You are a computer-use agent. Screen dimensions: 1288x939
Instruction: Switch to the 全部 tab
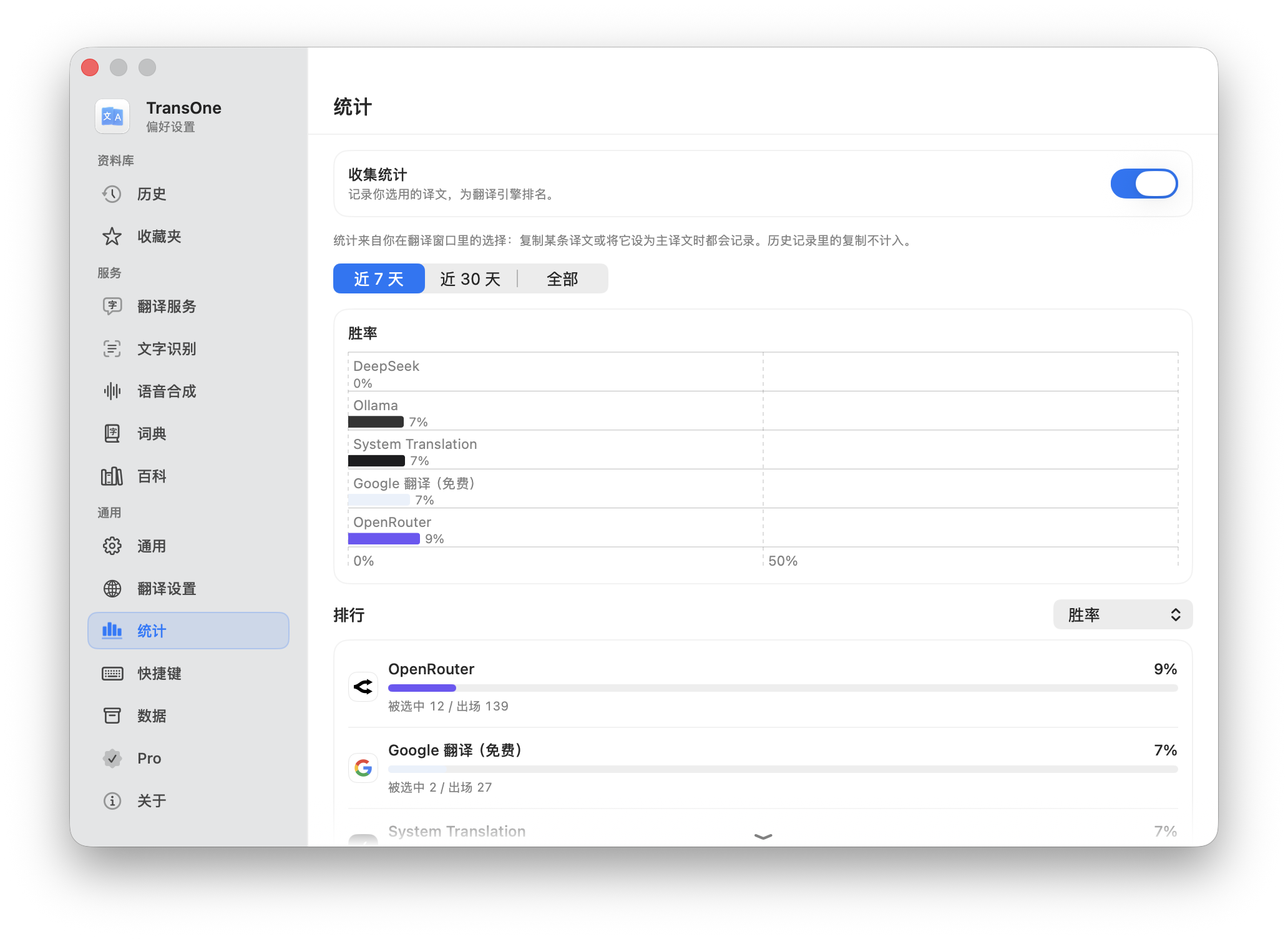562,278
